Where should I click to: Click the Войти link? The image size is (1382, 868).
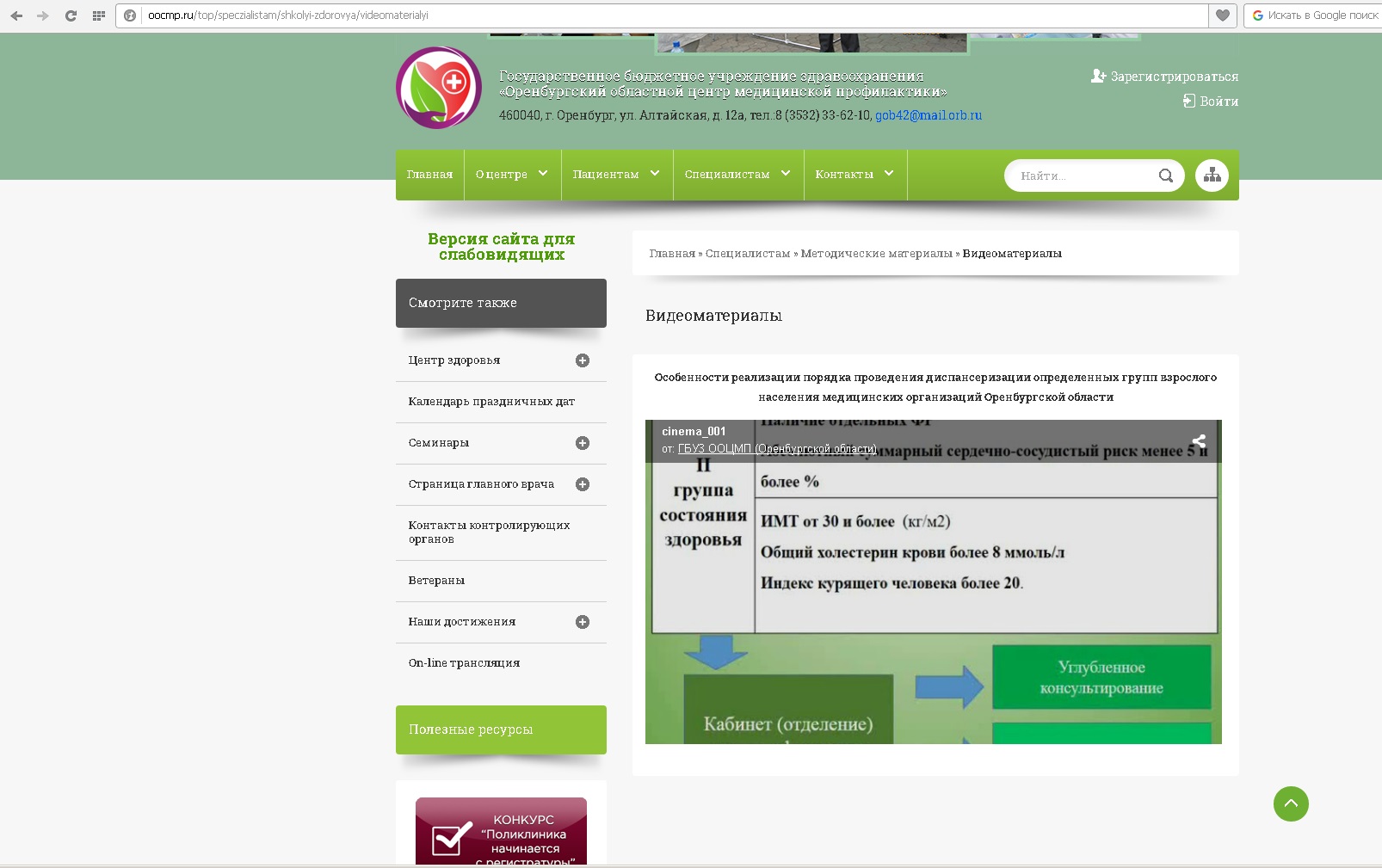tap(1219, 102)
